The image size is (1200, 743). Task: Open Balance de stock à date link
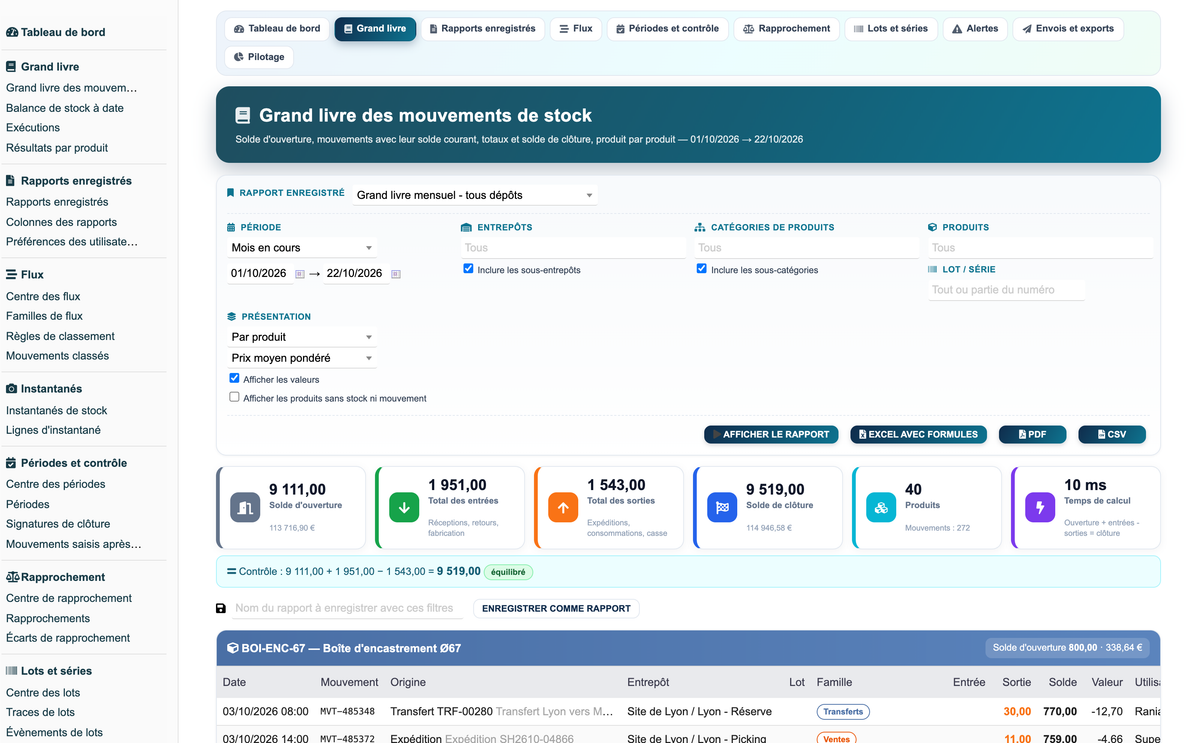65,108
